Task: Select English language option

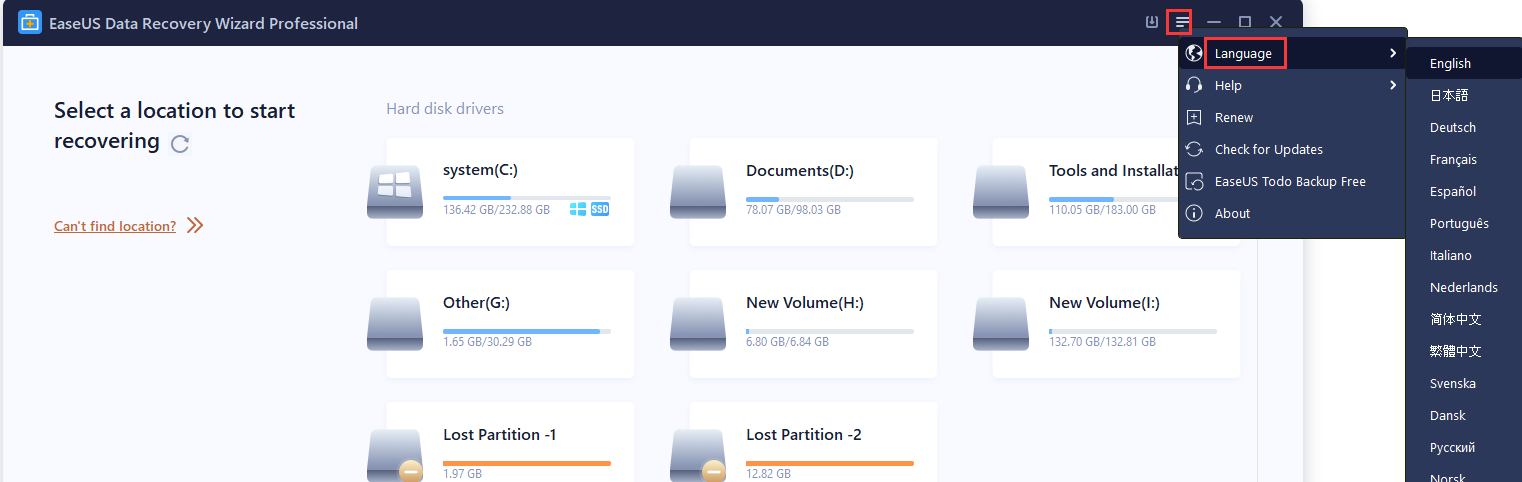Action: 1464,63
